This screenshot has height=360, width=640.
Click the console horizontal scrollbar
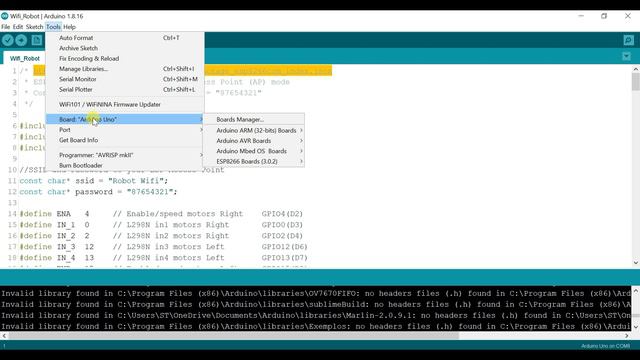tap(234, 336)
